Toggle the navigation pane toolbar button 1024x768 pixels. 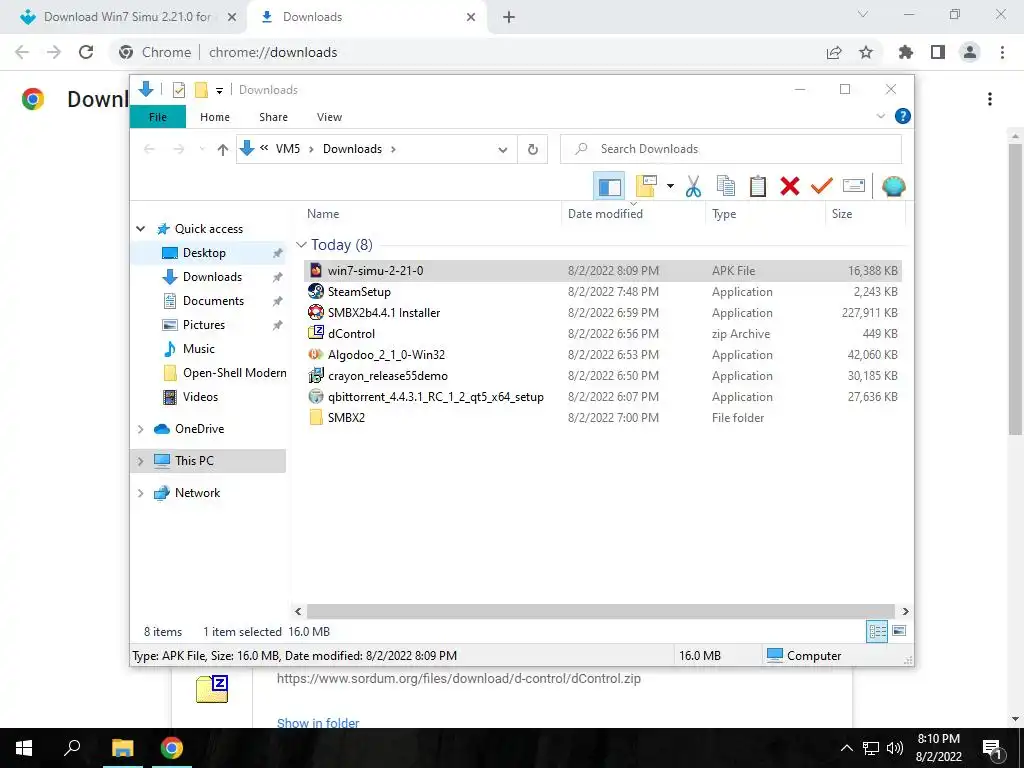click(609, 187)
